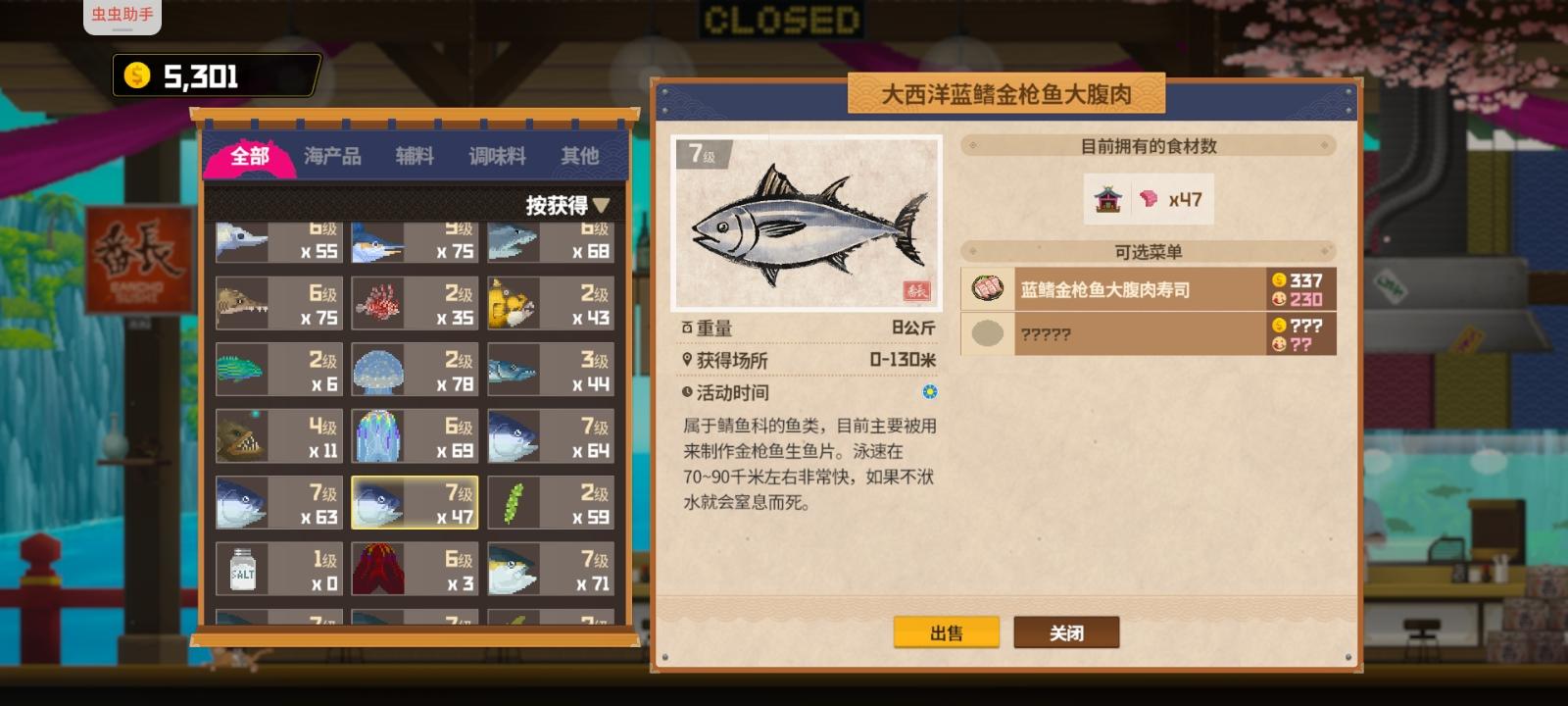Select the jellyfish ingredient x78
This screenshot has width=1568, height=706.
415,370
